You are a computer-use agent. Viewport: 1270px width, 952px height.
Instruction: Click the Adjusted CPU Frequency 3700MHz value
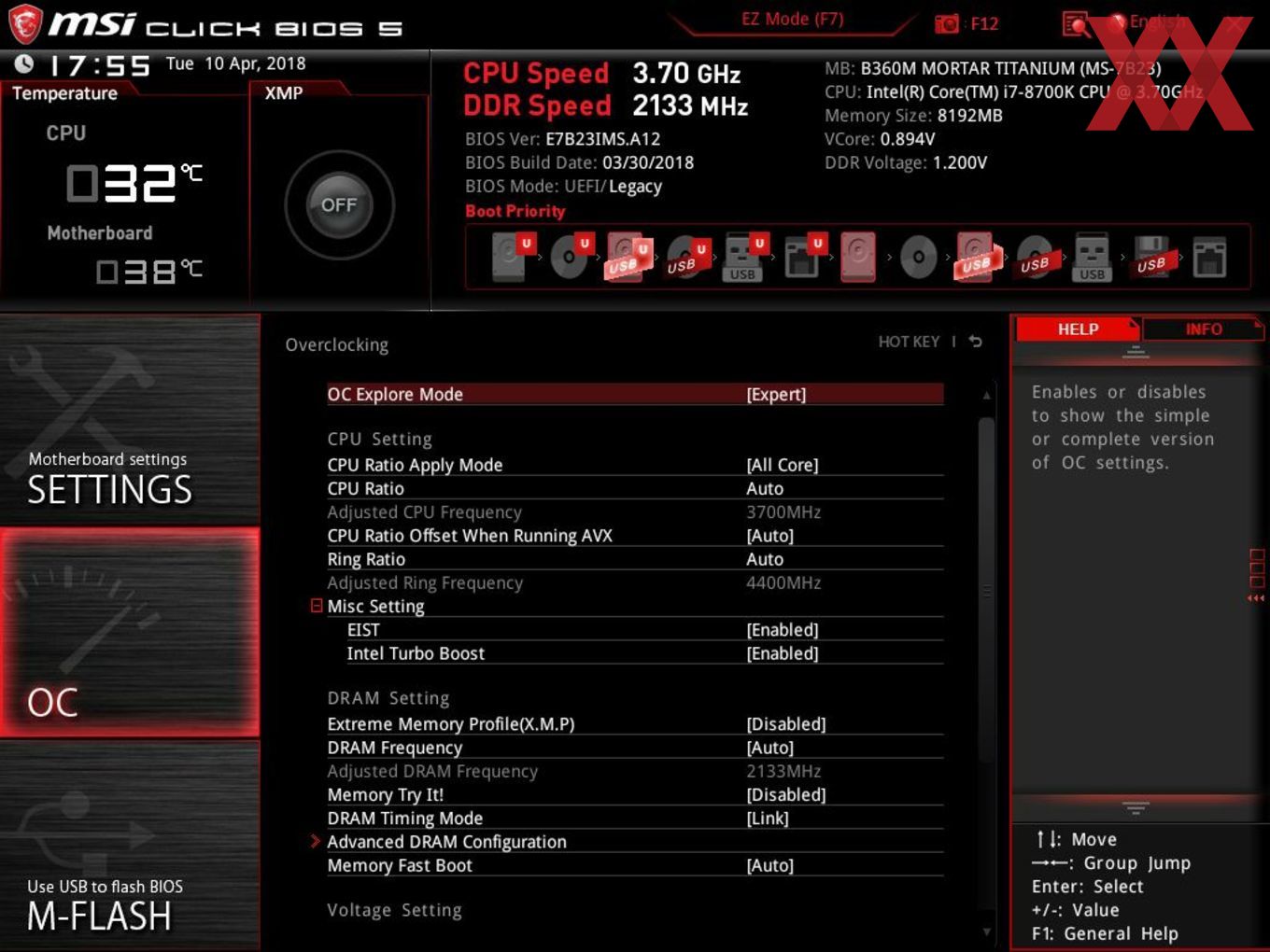click(783, 512)
